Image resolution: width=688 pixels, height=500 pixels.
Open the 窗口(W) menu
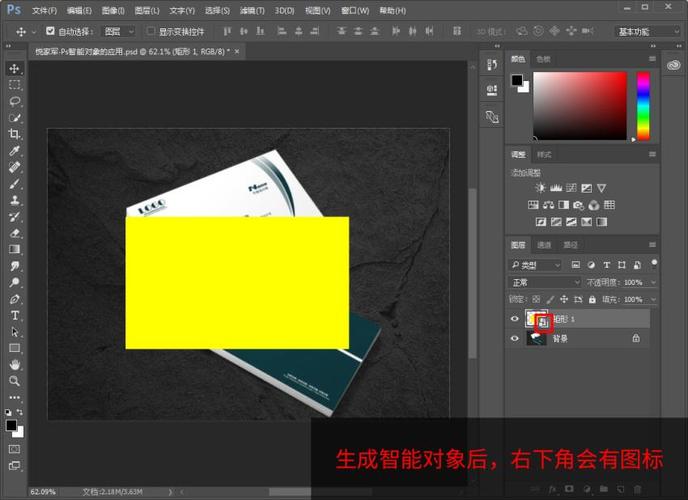pos(355,10)
